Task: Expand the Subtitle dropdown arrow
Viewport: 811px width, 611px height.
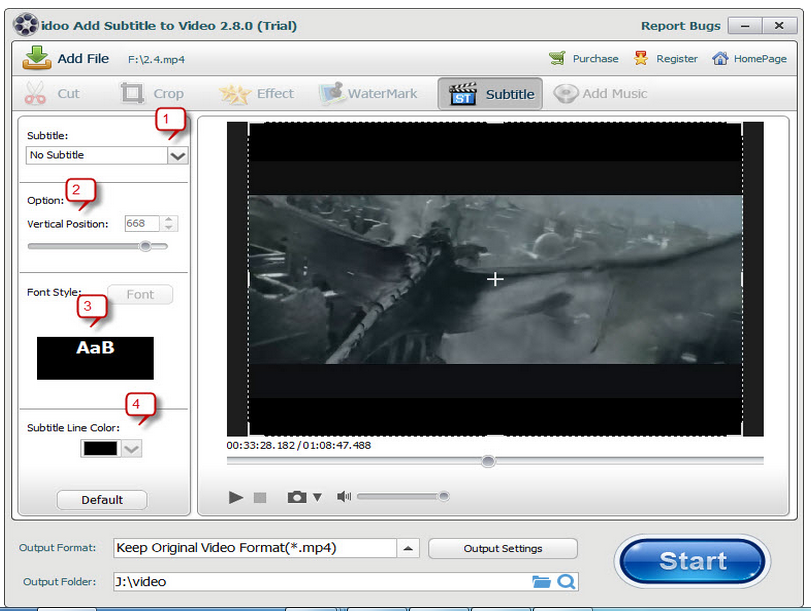Action: tap(177, 156)
